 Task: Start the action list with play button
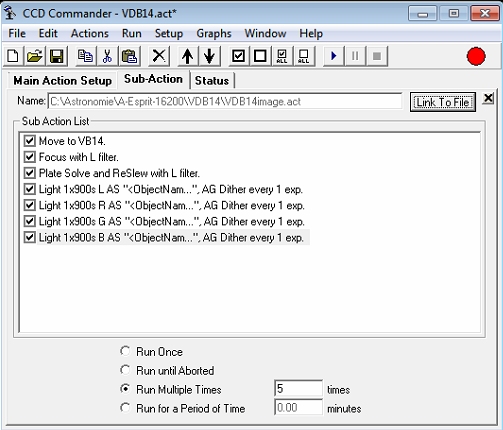[x=334, y=56]
